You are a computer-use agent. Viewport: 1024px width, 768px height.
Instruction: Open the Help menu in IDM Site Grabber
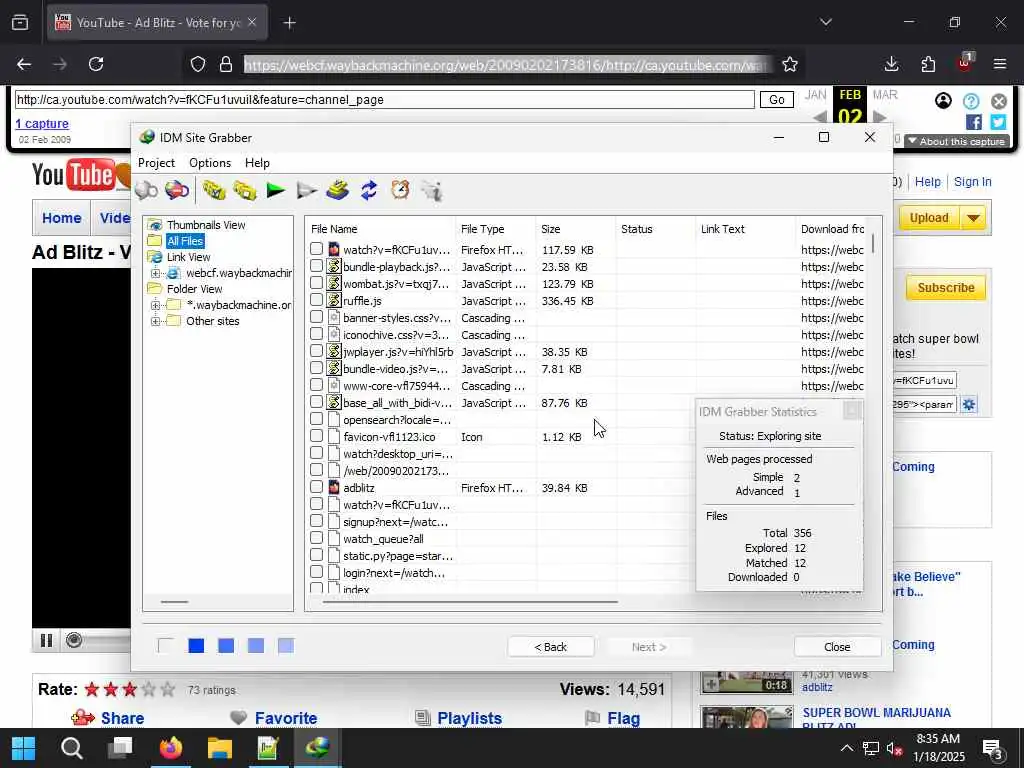click(257, 163)
